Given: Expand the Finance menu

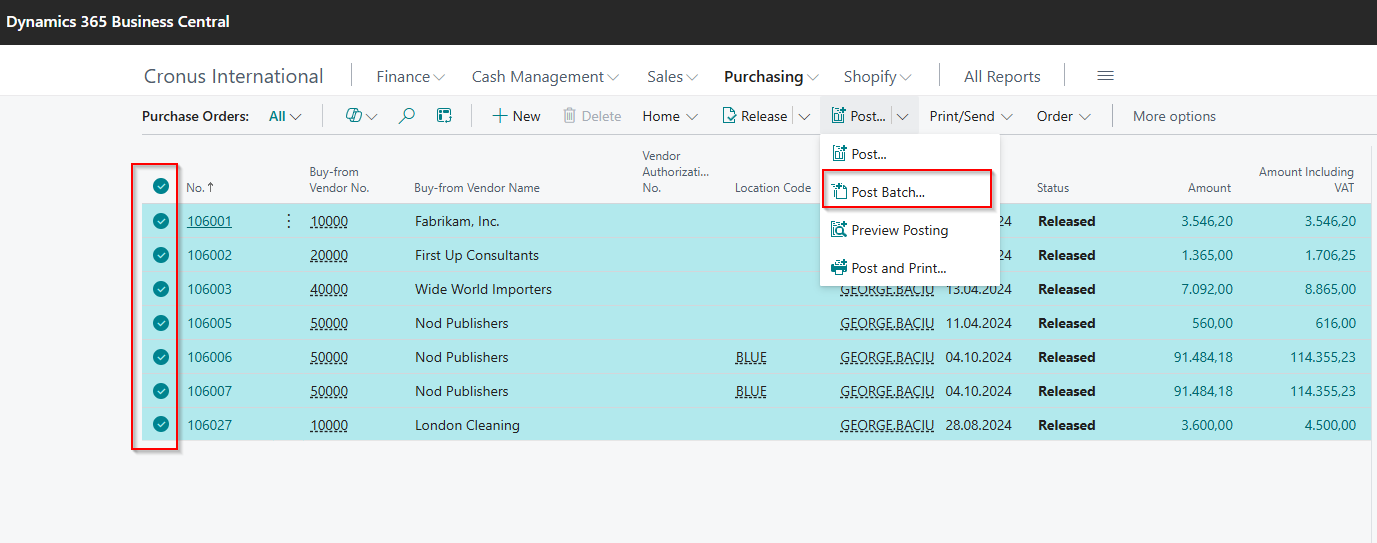Looking at the screenshot, I should tap(411, 76).
